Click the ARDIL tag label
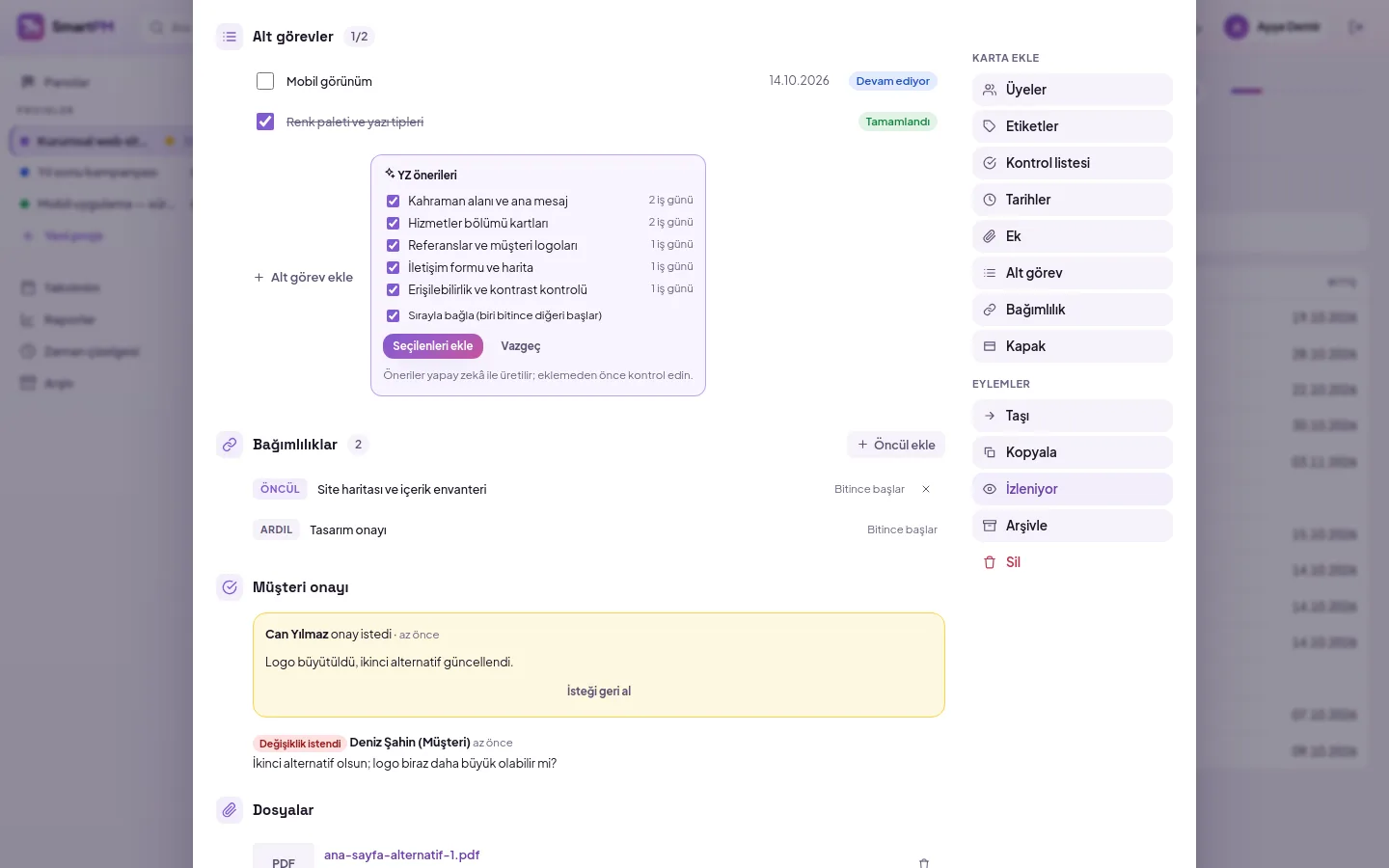Image resolution: width=1389 pixels, height=868 pixels. pyautogui.click(x=276, y=529)
